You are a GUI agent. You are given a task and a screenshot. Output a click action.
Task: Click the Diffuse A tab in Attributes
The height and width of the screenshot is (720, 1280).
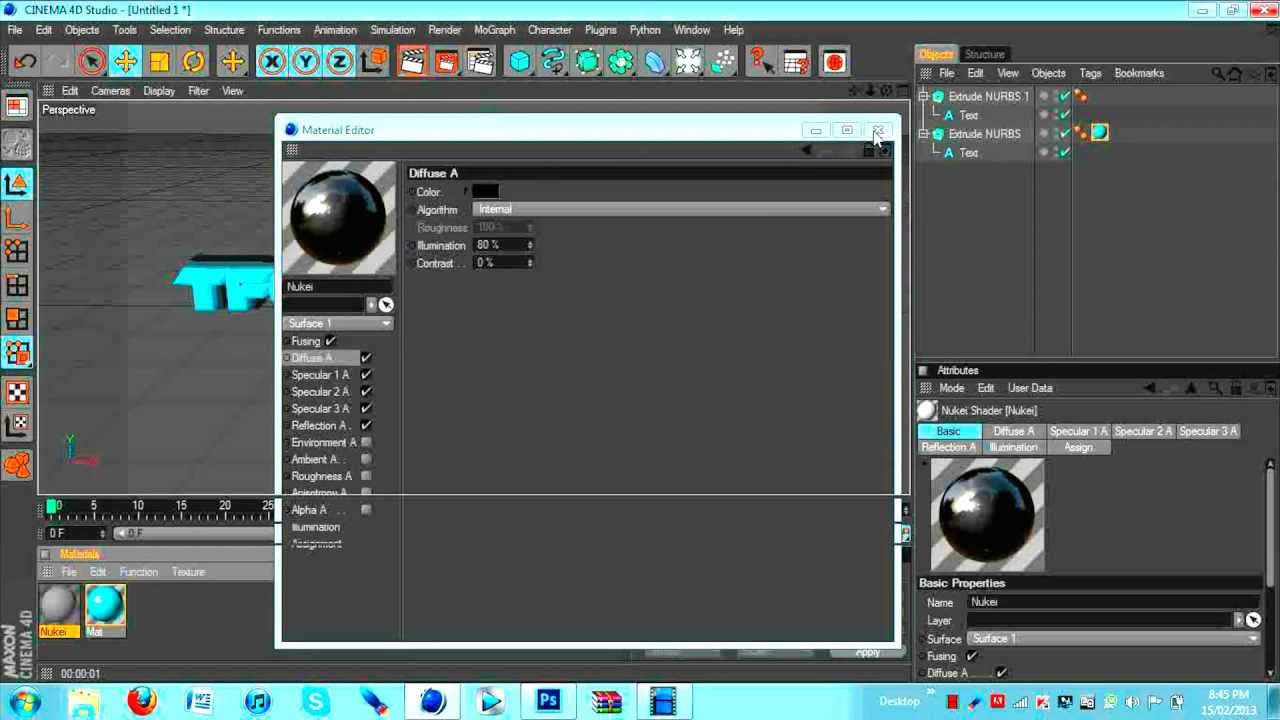point(1013,431)
